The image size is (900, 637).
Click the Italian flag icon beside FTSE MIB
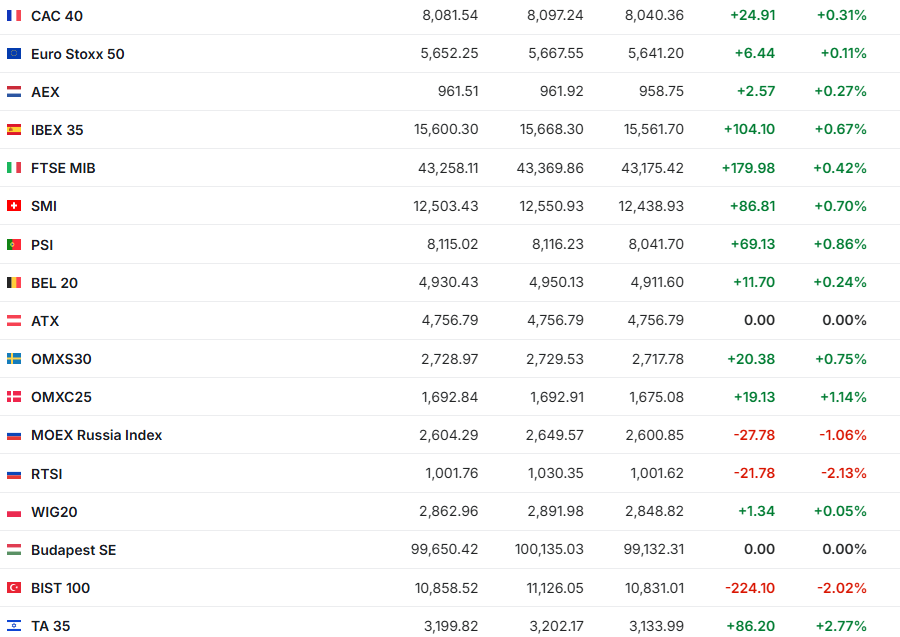pyautogui.click(x=14, y=168)
